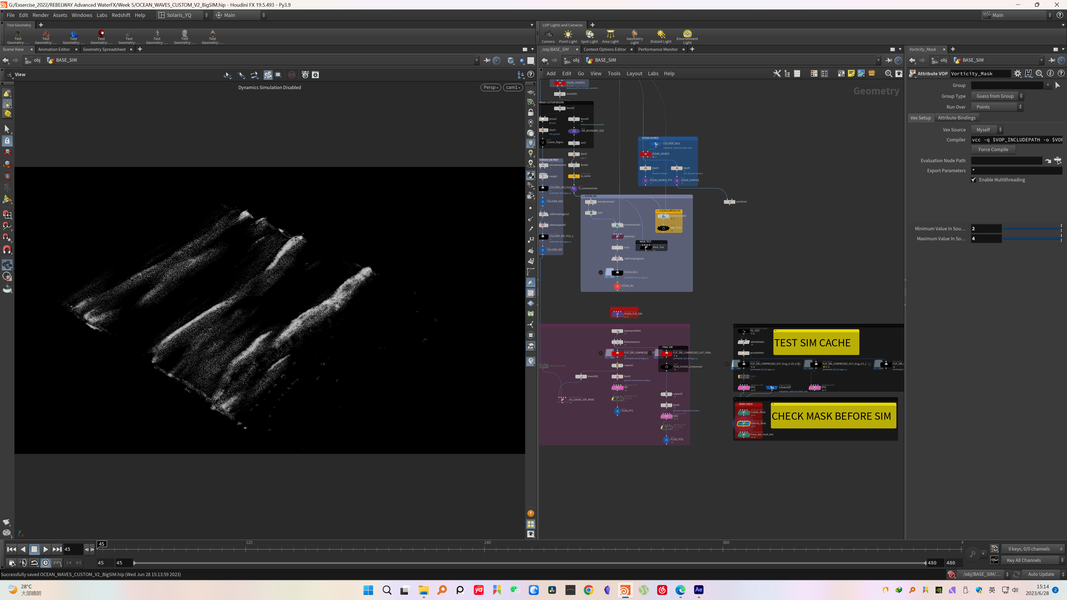Add a background image in network editor
Screen dimensions: 1067x600
click(861, 73)
